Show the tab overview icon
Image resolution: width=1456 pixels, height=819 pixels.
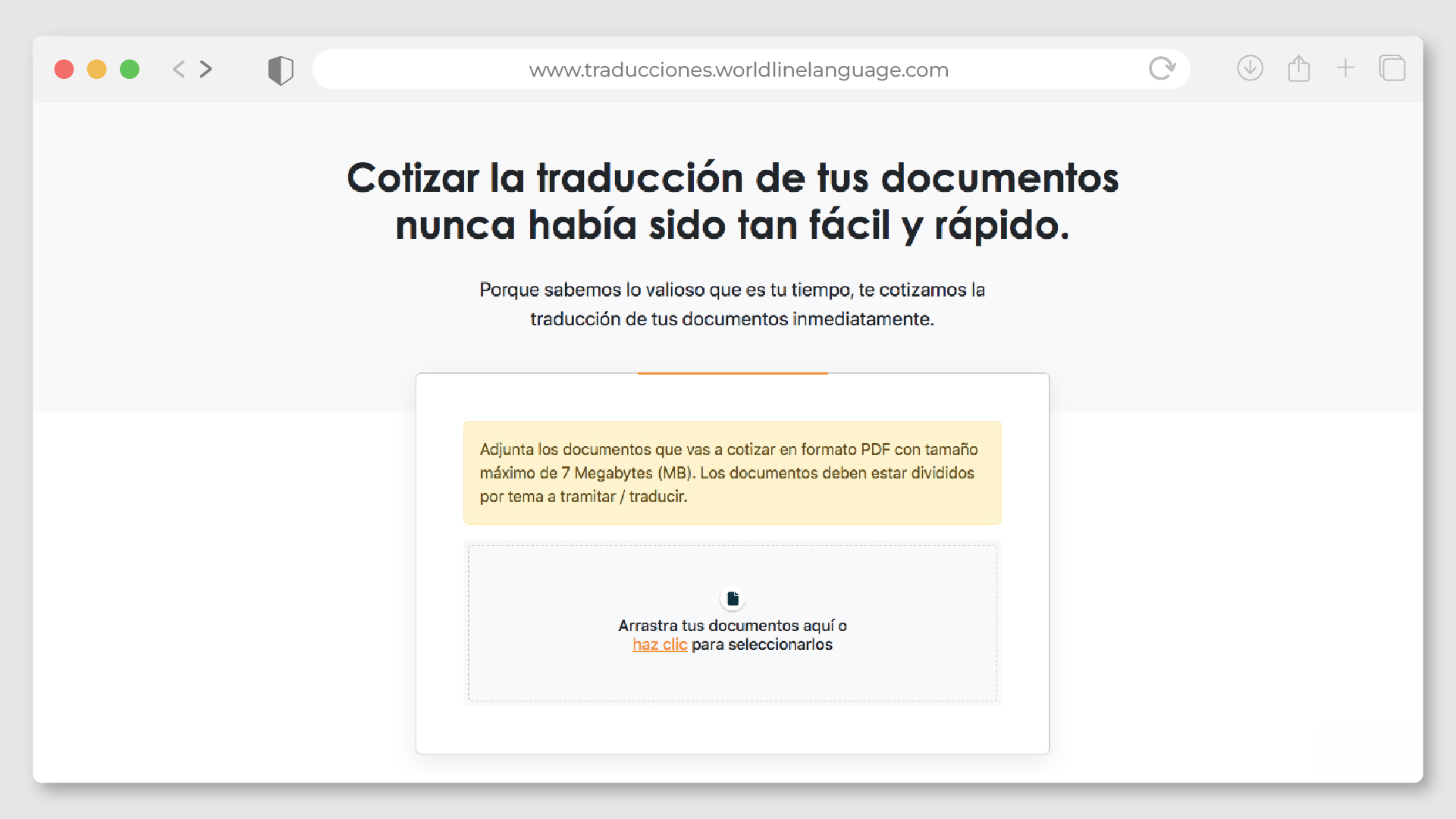coord(1392,68)
